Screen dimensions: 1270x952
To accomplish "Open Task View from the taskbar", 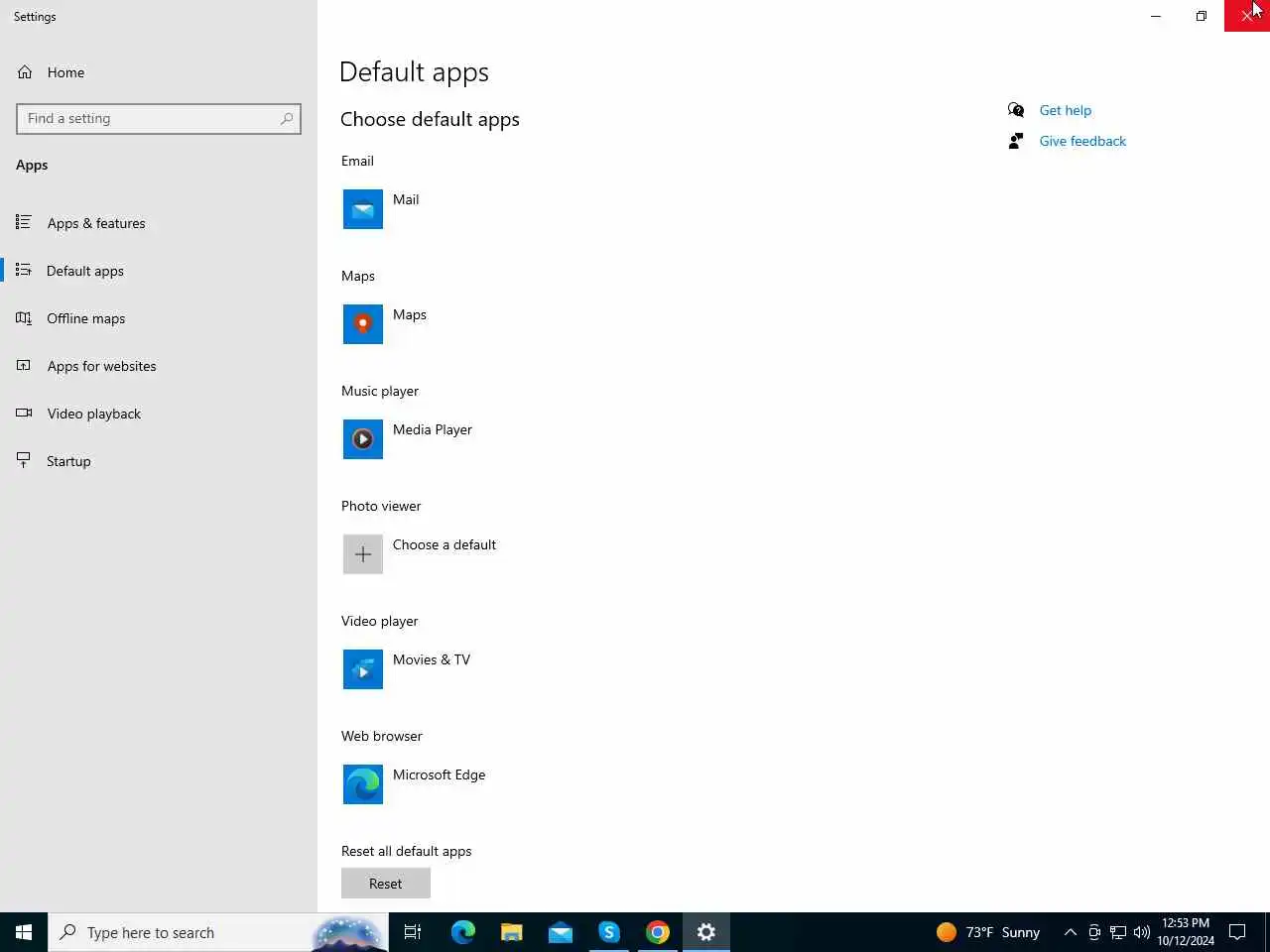I will point(413,932).
